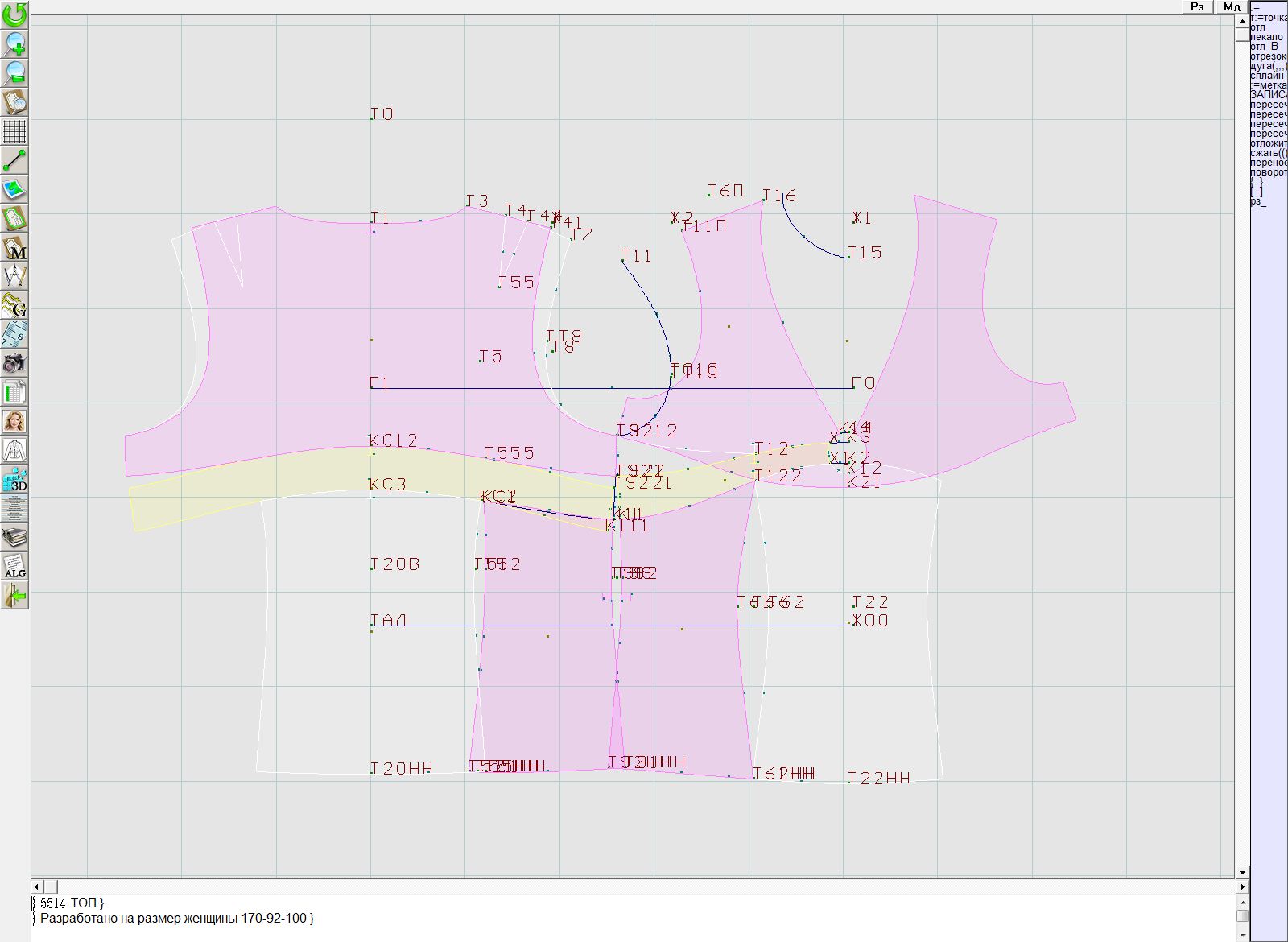1288x942 pixels.
Task: Click the text line '5514 ТОП' in the editor
Action: point(71,903)
